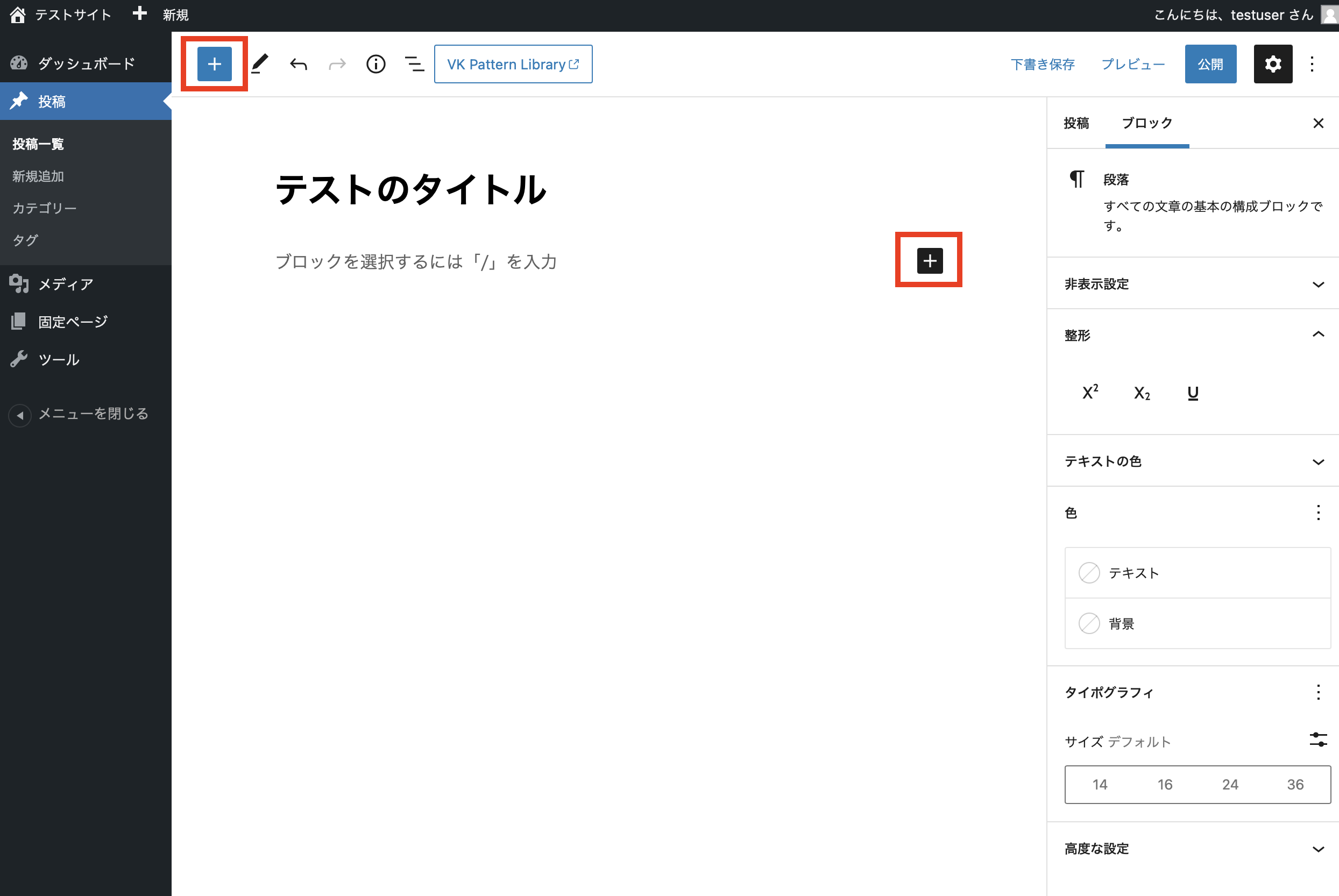Select the pencil Tools icon
The width and height of the screenshot is (1339, 896).
(x=260, y=64)
